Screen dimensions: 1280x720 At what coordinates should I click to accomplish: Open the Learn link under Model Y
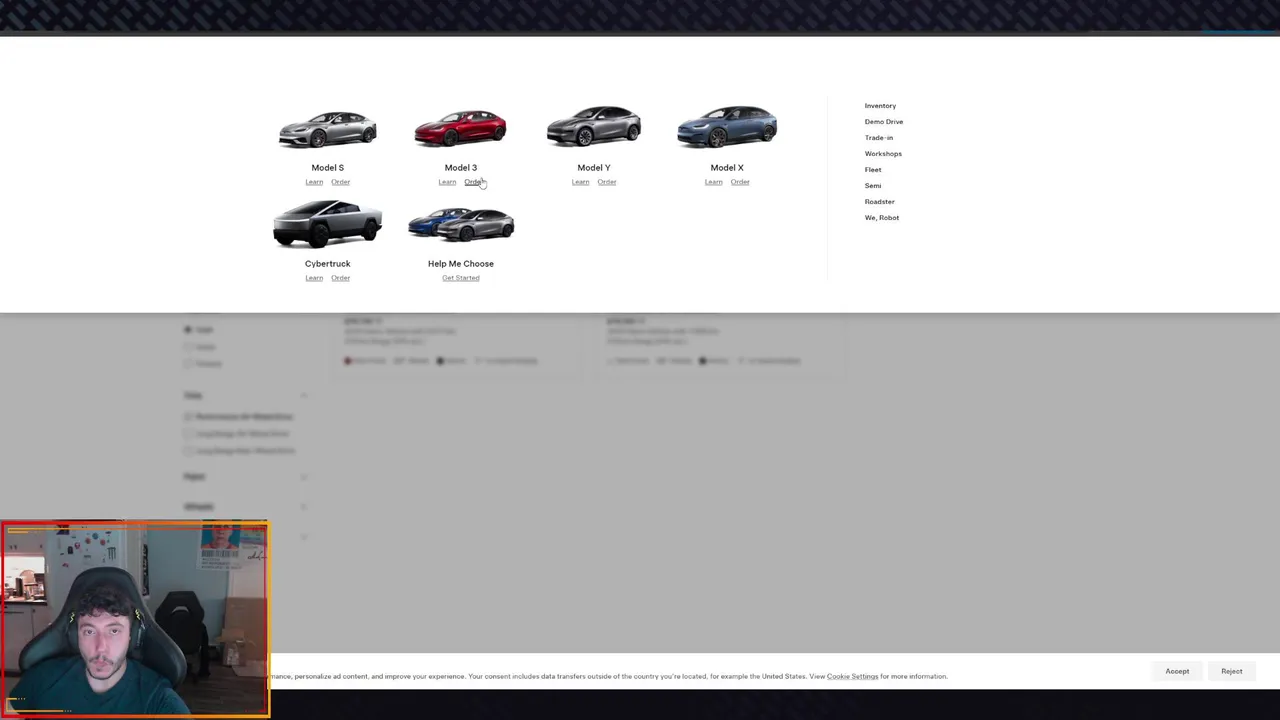click(580, 182)
